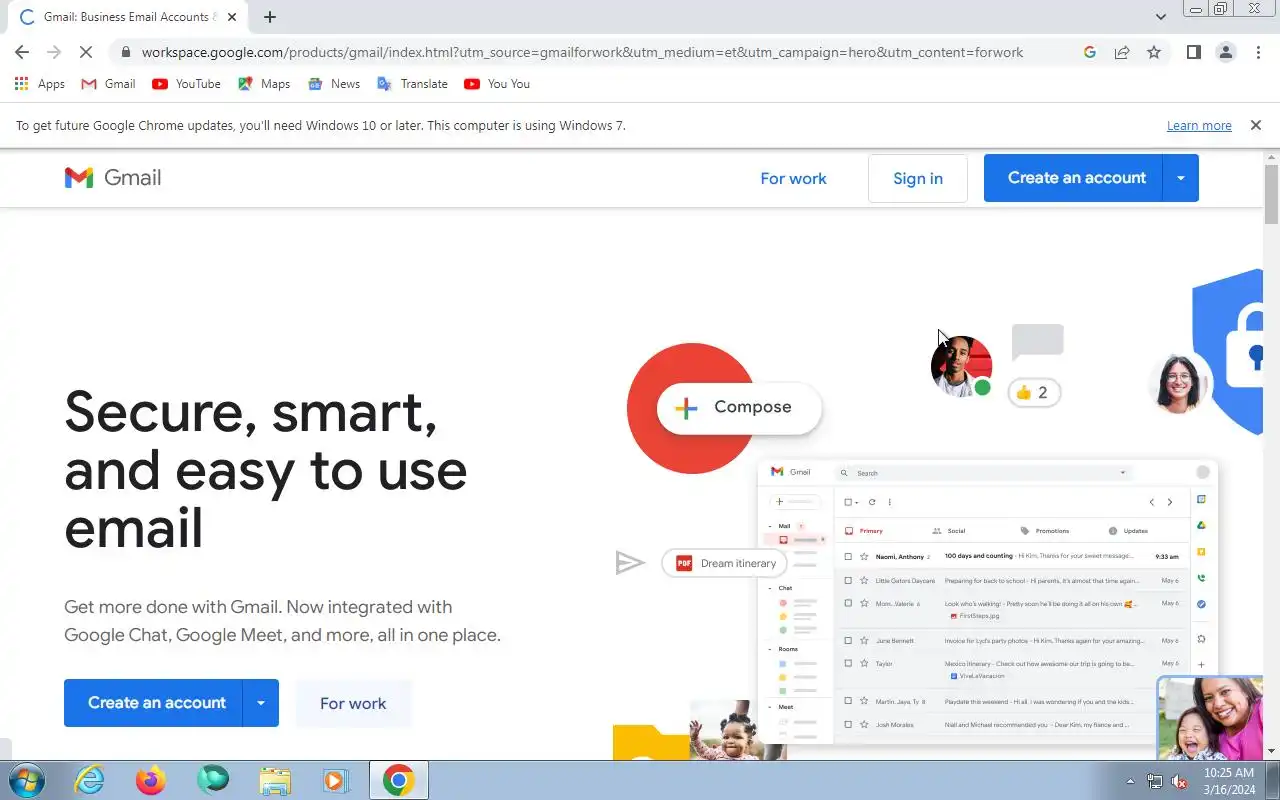1280x800 pixels.
Task: Dismiss the Chrome update infobar
Action: (x=1255, y=126)
